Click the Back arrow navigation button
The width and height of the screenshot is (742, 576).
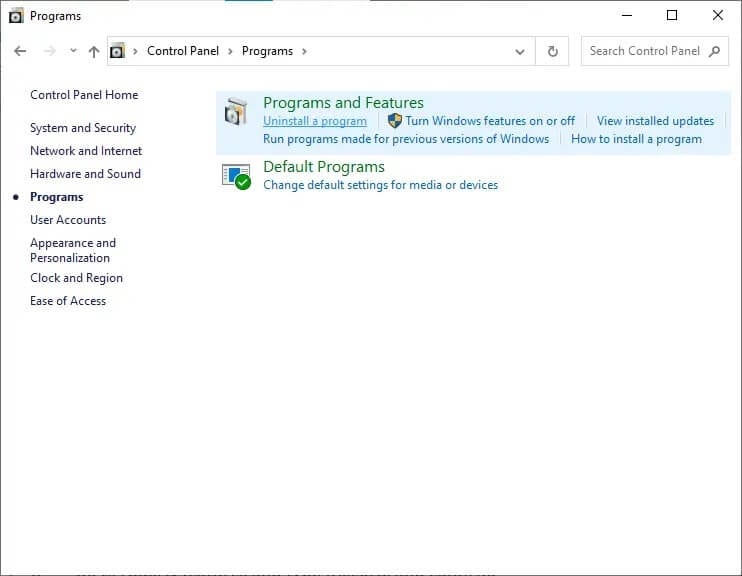pyautogui.click(x=20, y=51)
